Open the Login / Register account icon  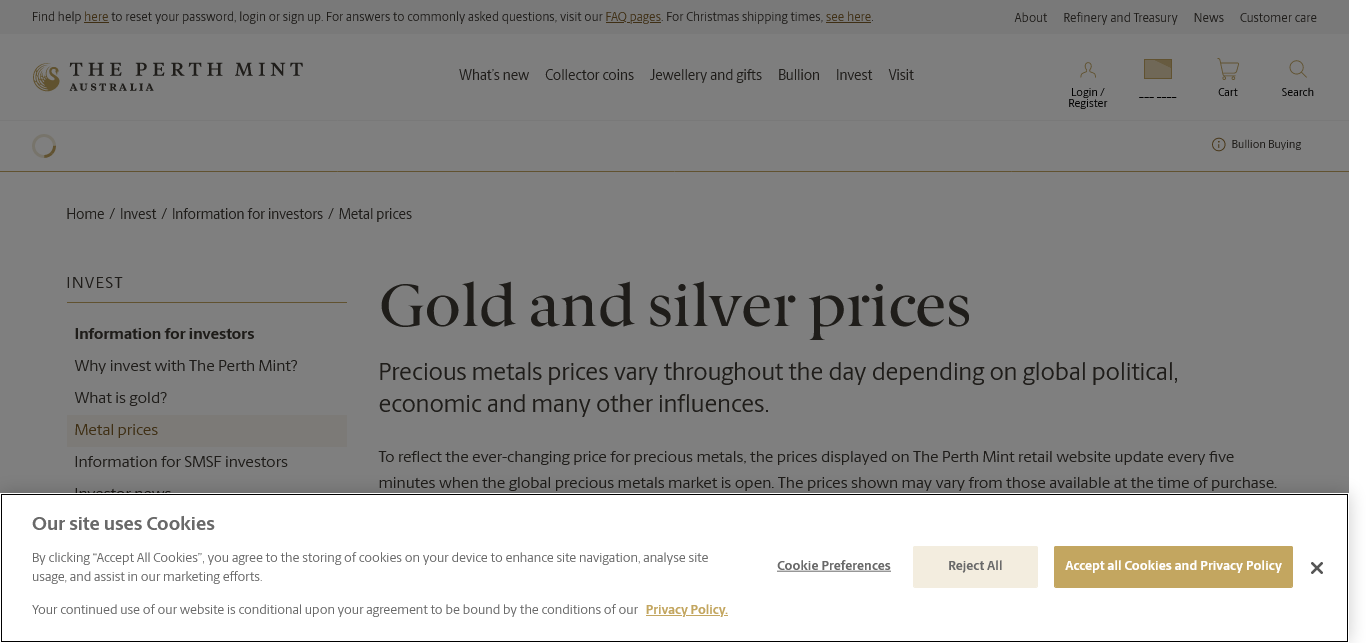(1087, 70)
